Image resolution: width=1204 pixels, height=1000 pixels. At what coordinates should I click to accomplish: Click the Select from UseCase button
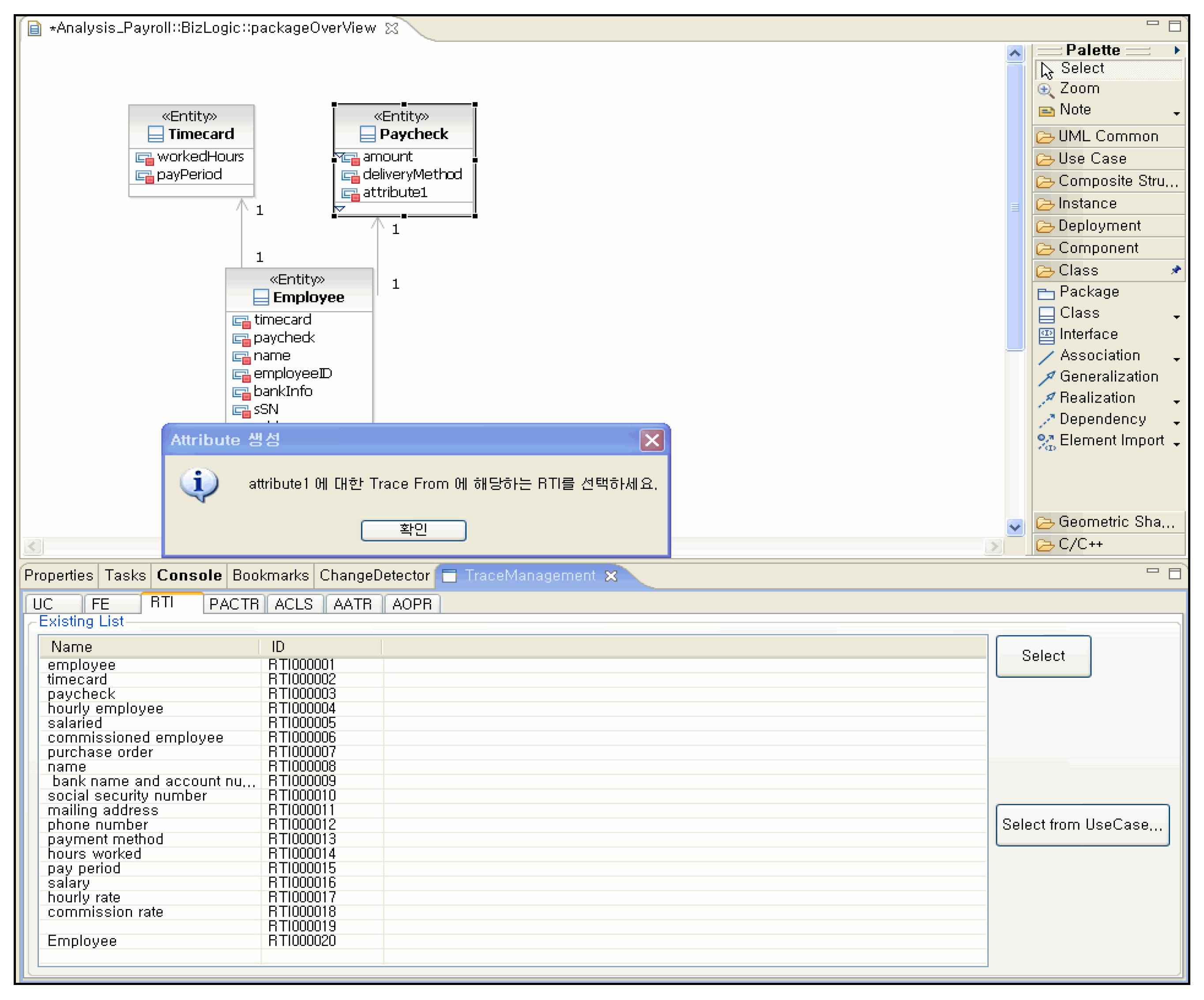1082,825
